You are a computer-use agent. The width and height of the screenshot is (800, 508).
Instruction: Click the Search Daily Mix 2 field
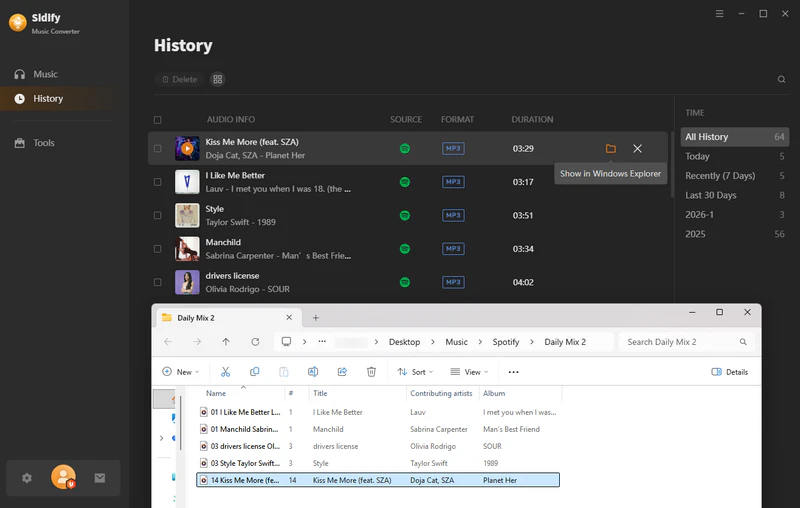(680, 342)
